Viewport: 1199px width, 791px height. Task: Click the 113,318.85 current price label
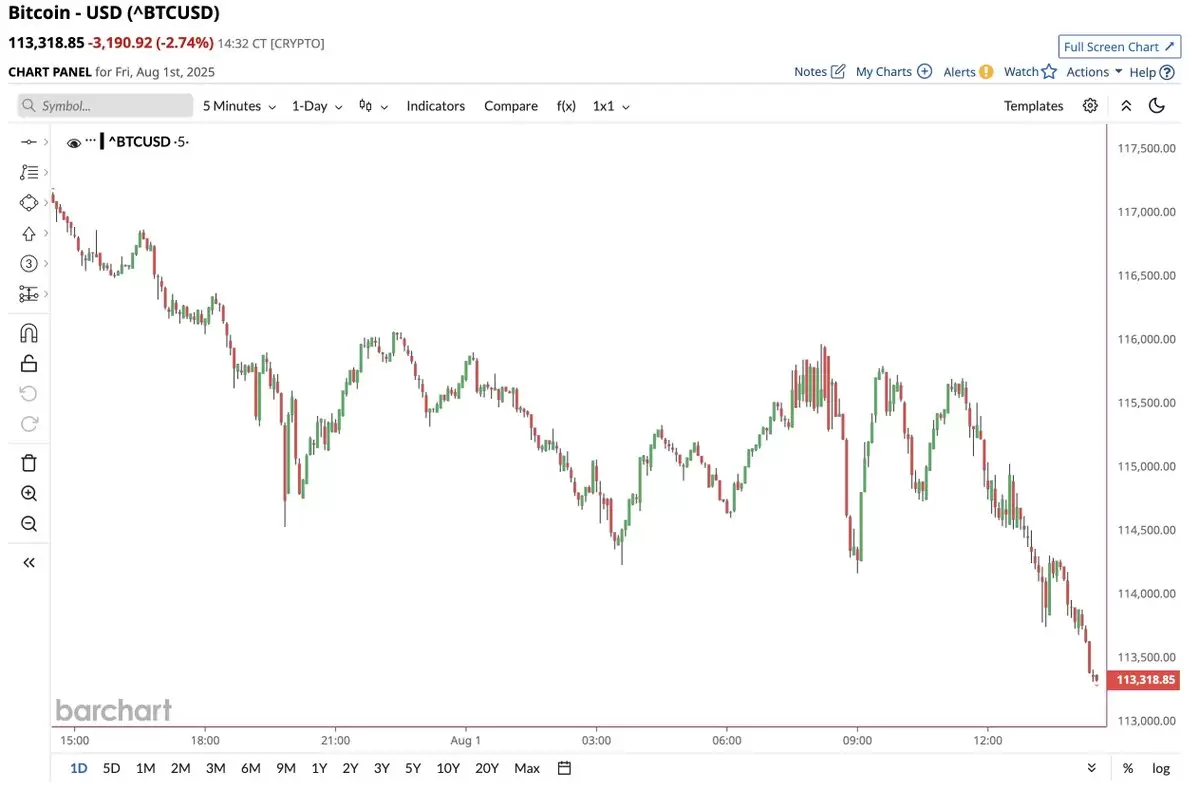1144,679
